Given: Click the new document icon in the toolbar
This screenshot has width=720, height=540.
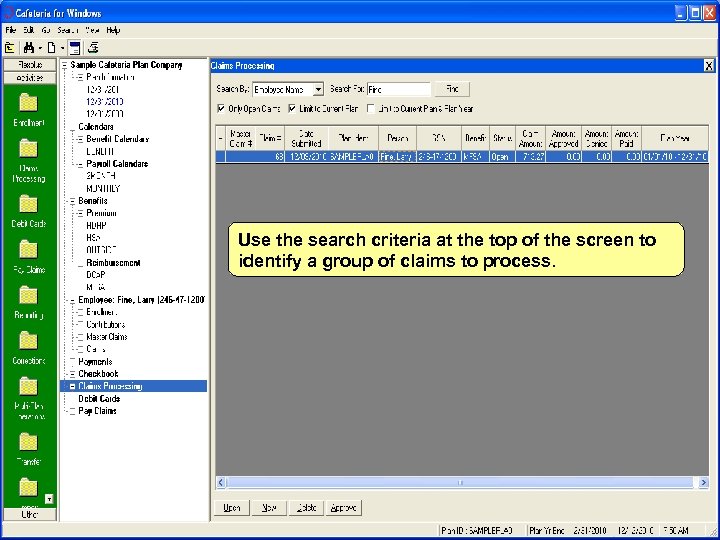Looking at the screenshot, I should pos(51,48).
